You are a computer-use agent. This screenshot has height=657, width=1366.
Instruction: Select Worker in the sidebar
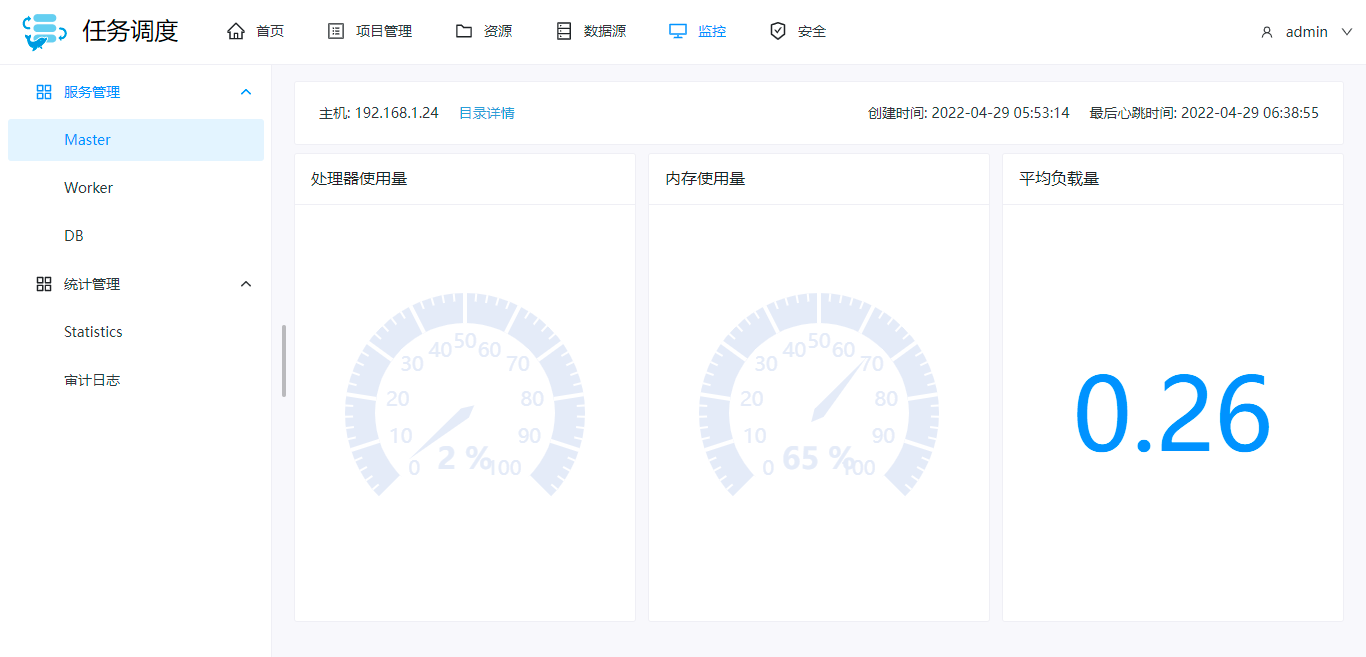[x=89, y=188]
